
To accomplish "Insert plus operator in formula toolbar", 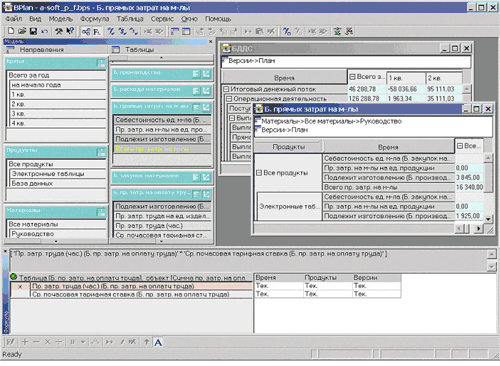I will tap(25, 342).
